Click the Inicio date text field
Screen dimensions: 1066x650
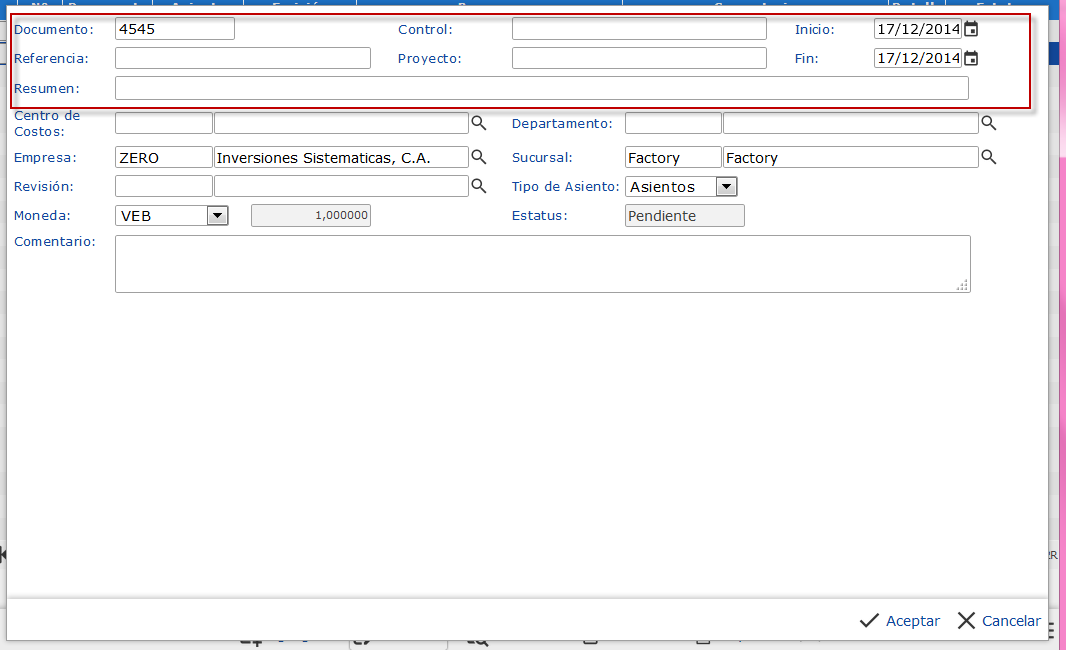point(917,29)
